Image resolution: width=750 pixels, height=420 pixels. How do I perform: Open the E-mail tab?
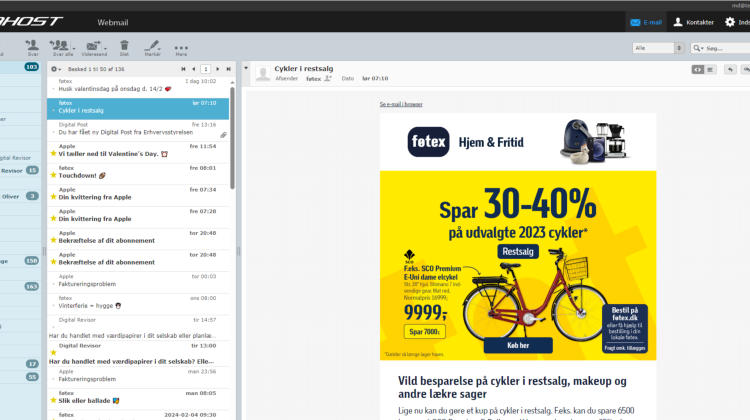click(x=646, y=22)
